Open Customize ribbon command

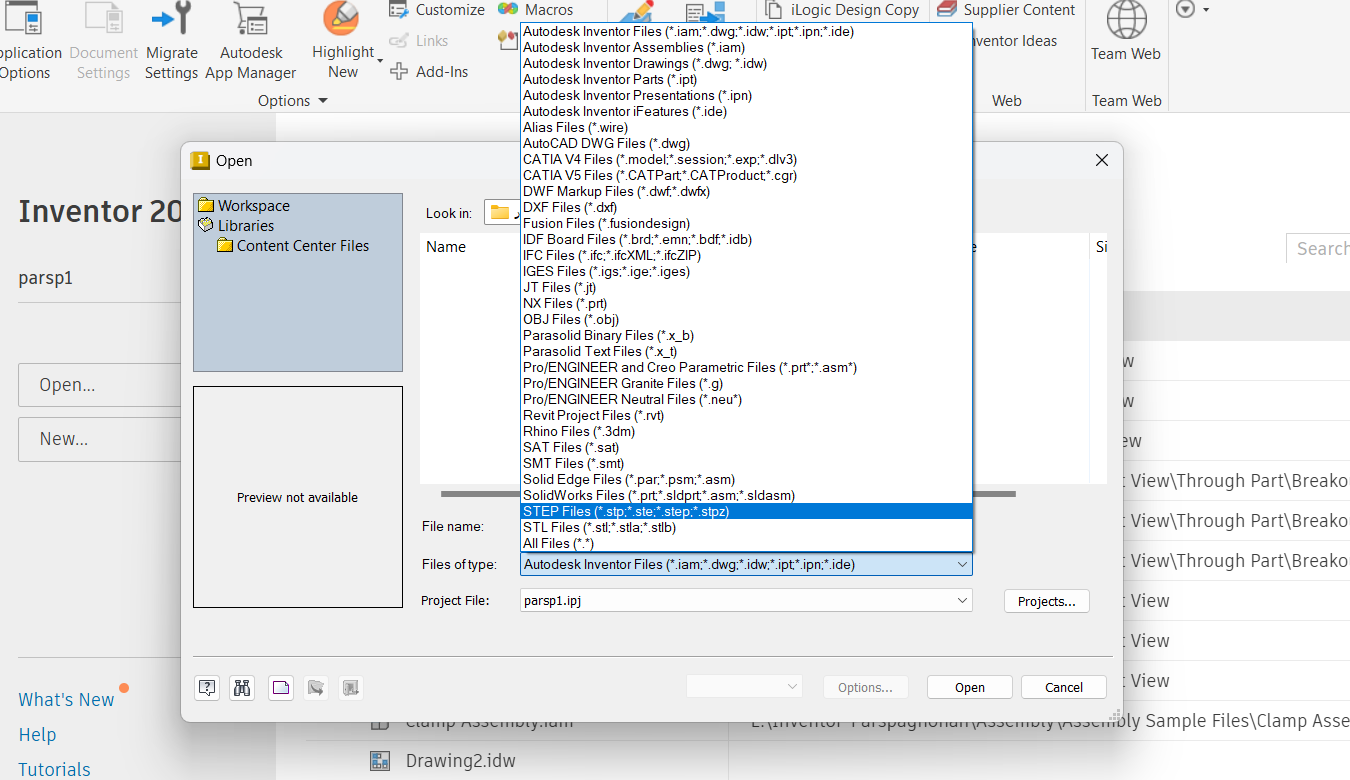[x=437, y=10]
